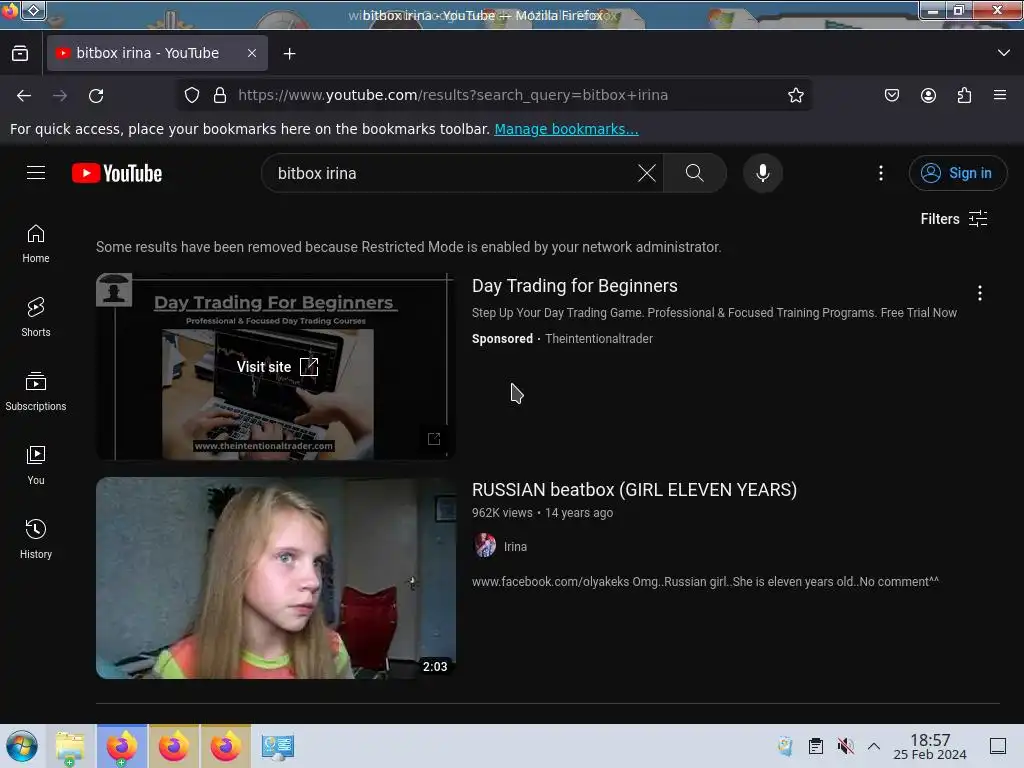
Task: Open Subscriptions in the sidebar
Action: (36, 391)
